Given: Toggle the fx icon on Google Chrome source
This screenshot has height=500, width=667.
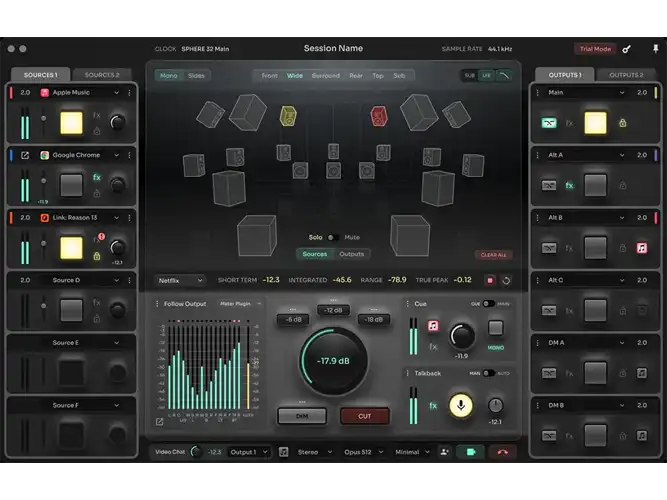Looking at the screenshot, I should [x=97, y=177].
